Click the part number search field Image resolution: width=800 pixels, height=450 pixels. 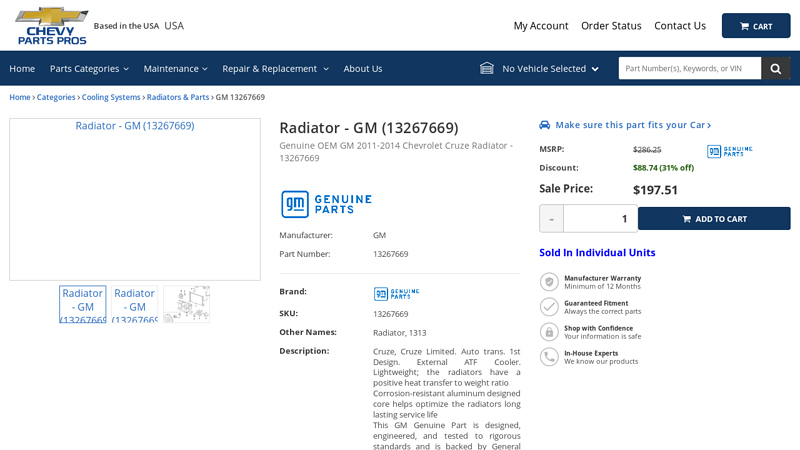click(x=689, y=69)
